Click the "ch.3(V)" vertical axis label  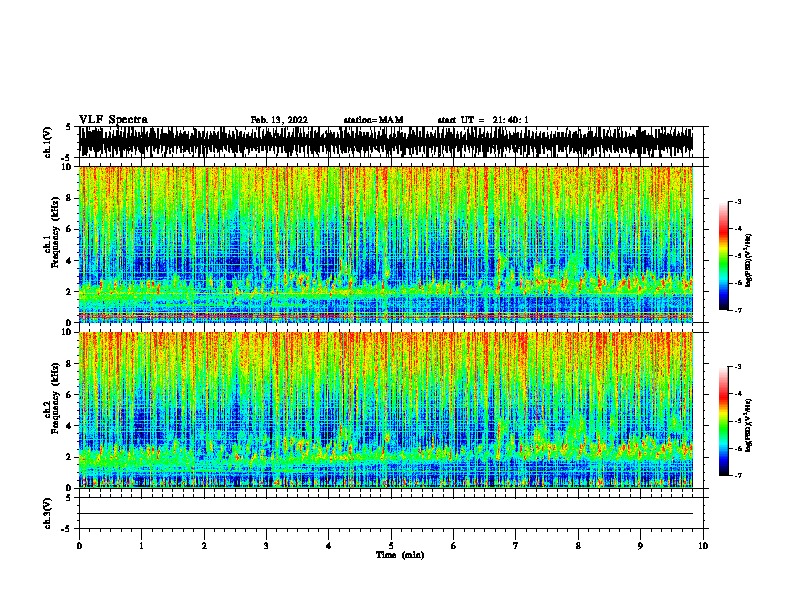(x=48, y=513)
